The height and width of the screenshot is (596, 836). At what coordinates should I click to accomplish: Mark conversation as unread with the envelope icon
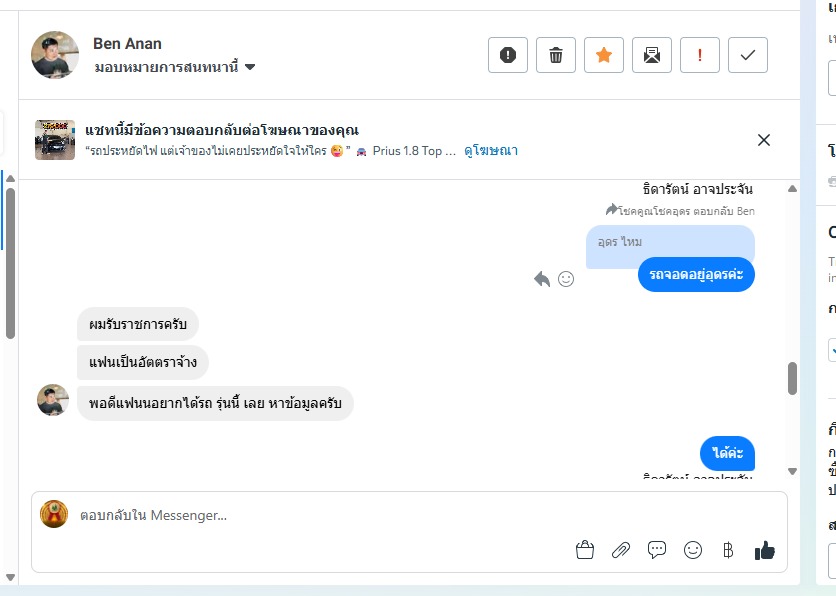click(652, 55)
